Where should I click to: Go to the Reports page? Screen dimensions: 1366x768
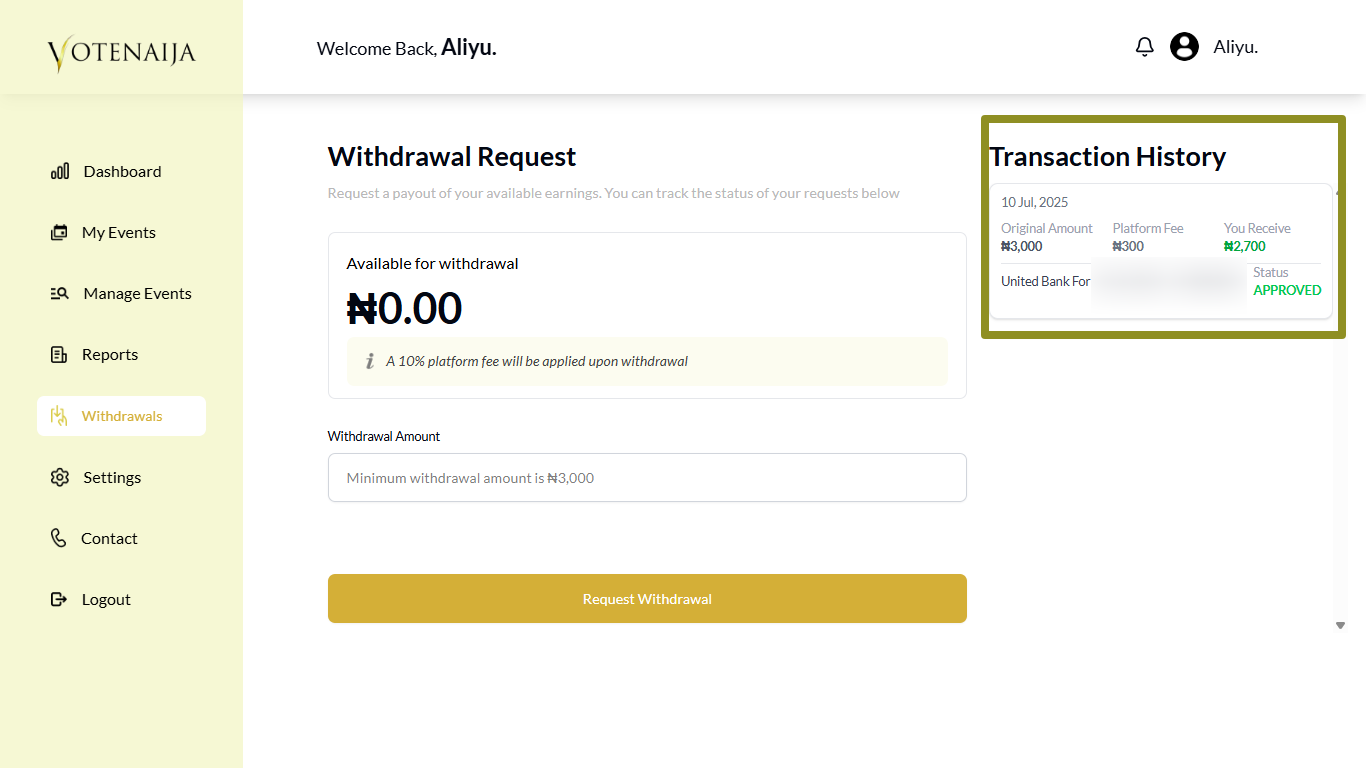point(110,355)
